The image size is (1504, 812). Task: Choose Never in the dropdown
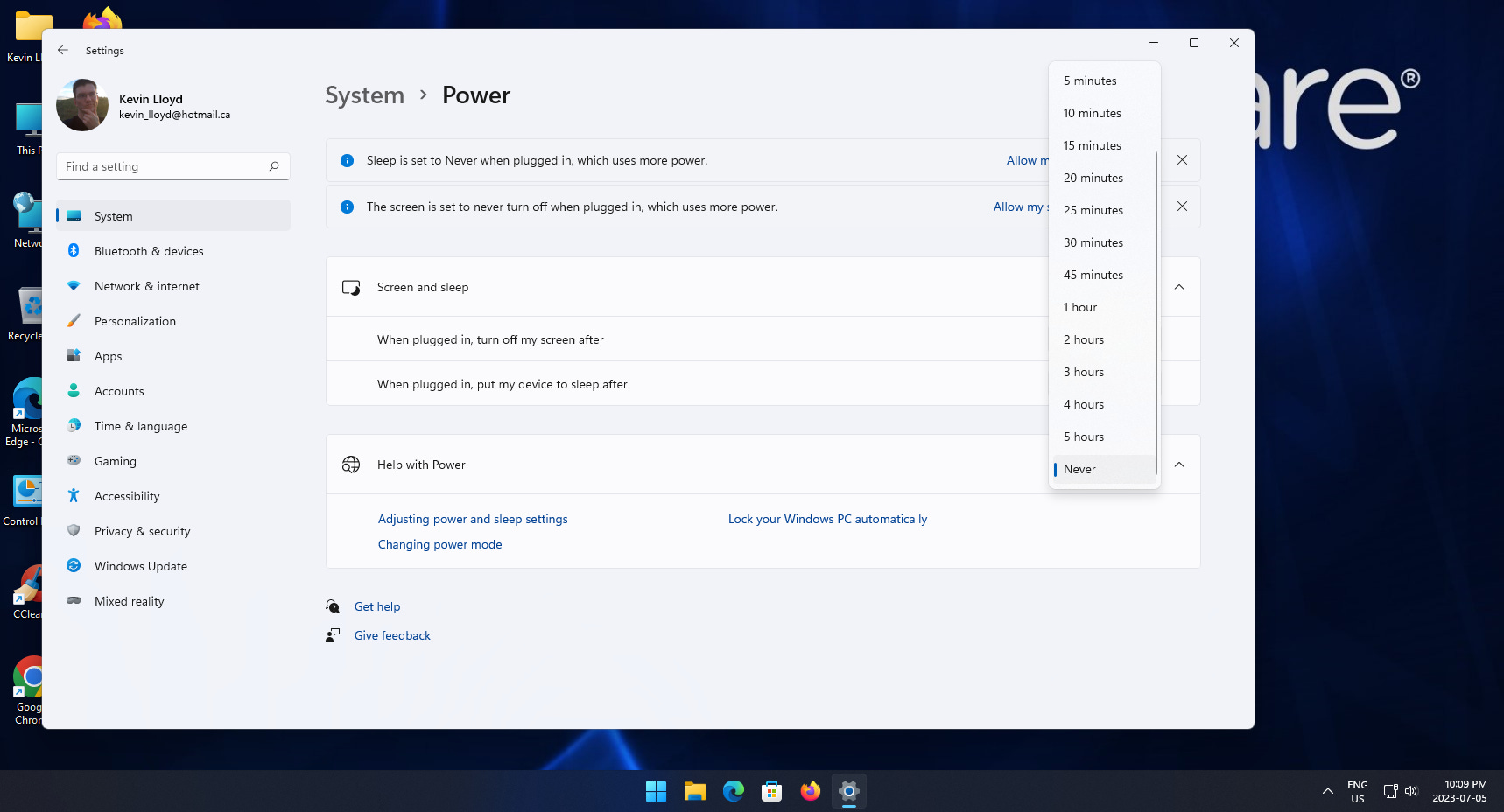click(x=1104, y=469)
